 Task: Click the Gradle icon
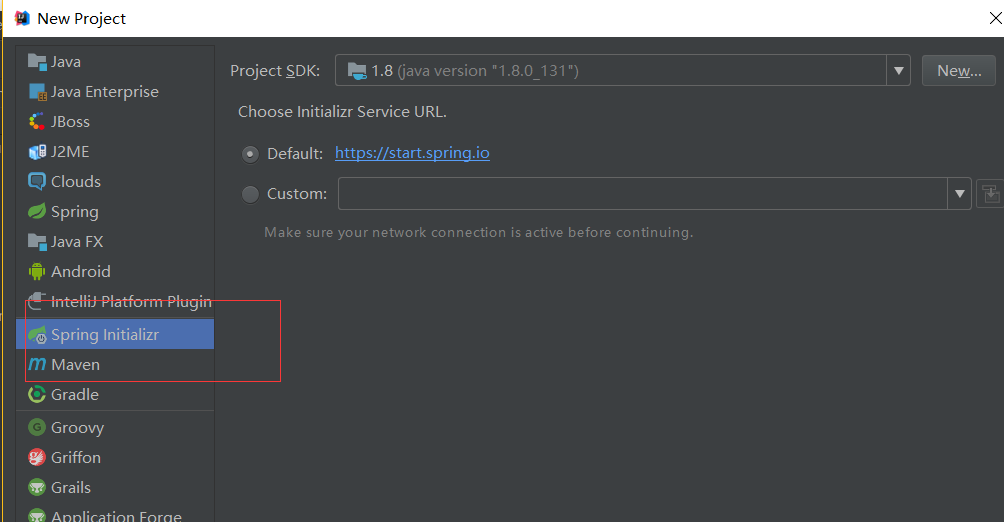37,395
